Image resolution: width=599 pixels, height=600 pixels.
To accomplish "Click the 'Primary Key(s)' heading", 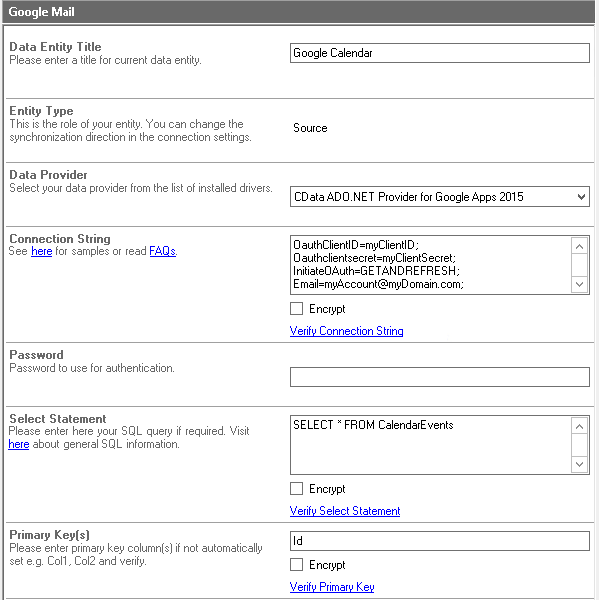I will [x=49, y=535].
